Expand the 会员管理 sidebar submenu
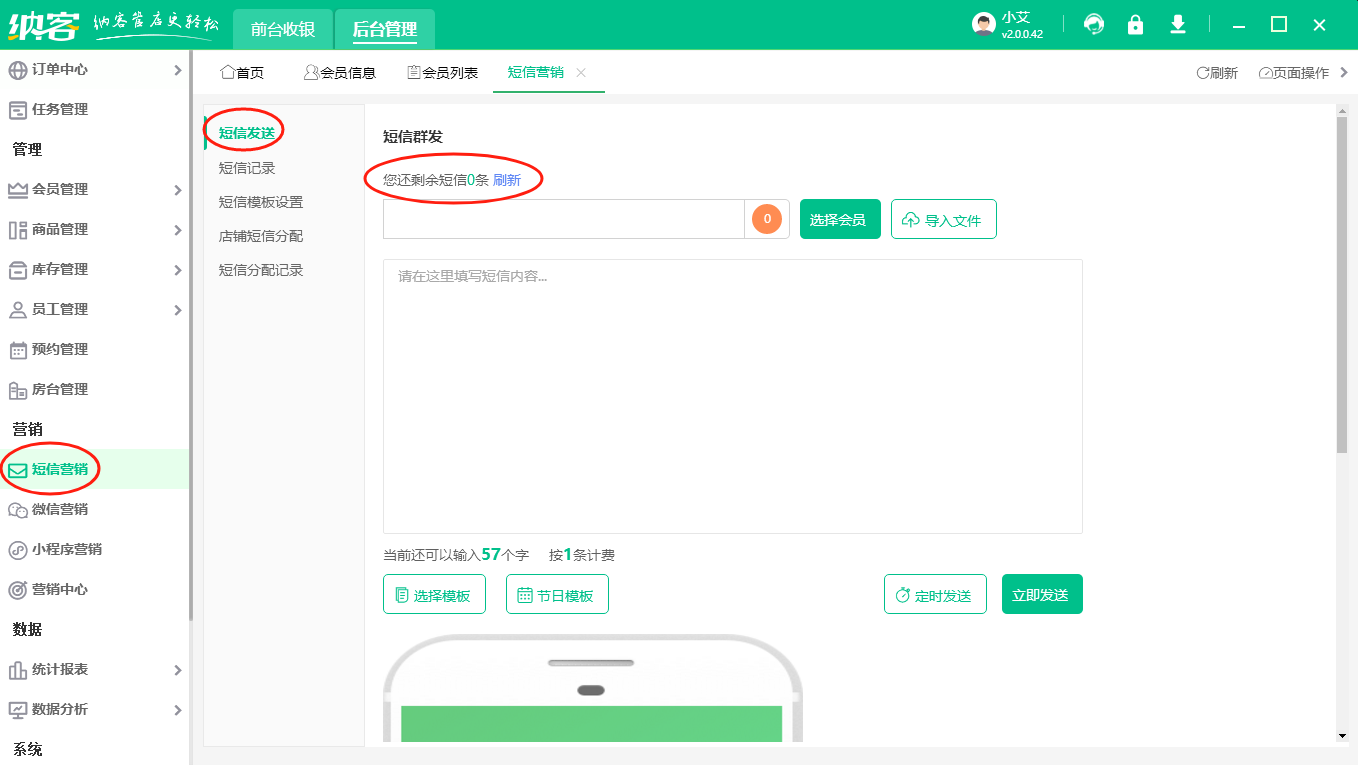This screenshot has width=1358, height=765. click(178, 188)
